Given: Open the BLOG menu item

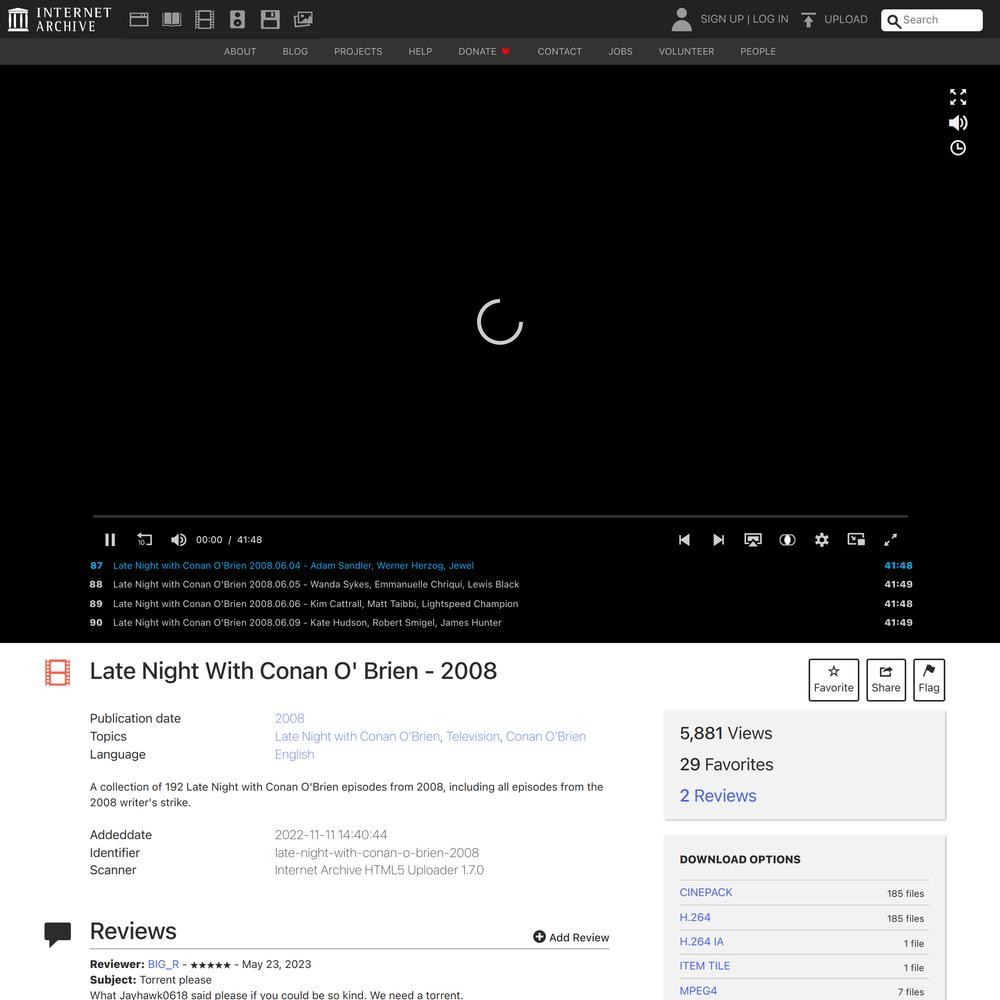Looking at the screenshot, I should click(295, 52).
